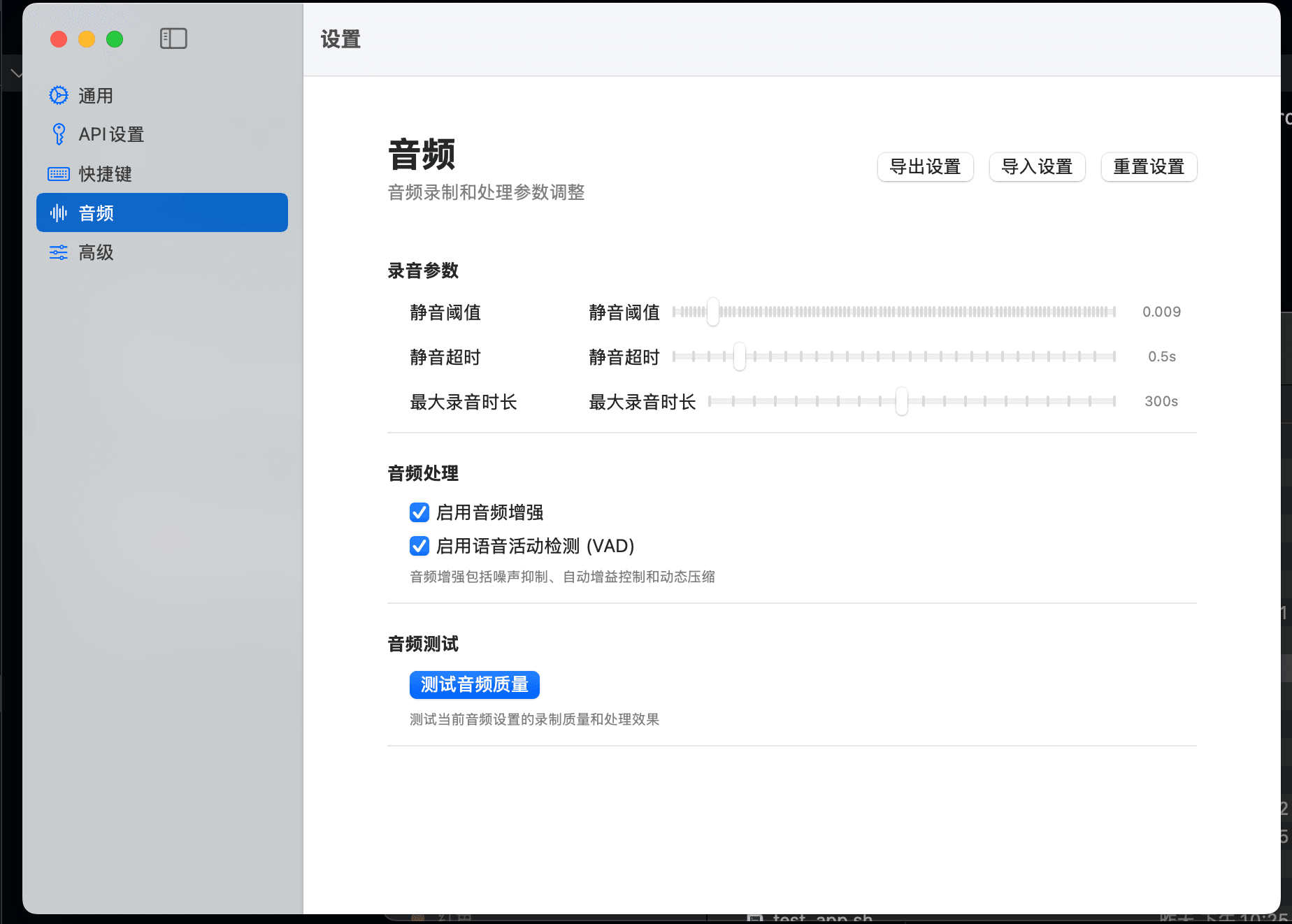Click the 音频增强包括噪声抑制 description text

coord(562,577)
